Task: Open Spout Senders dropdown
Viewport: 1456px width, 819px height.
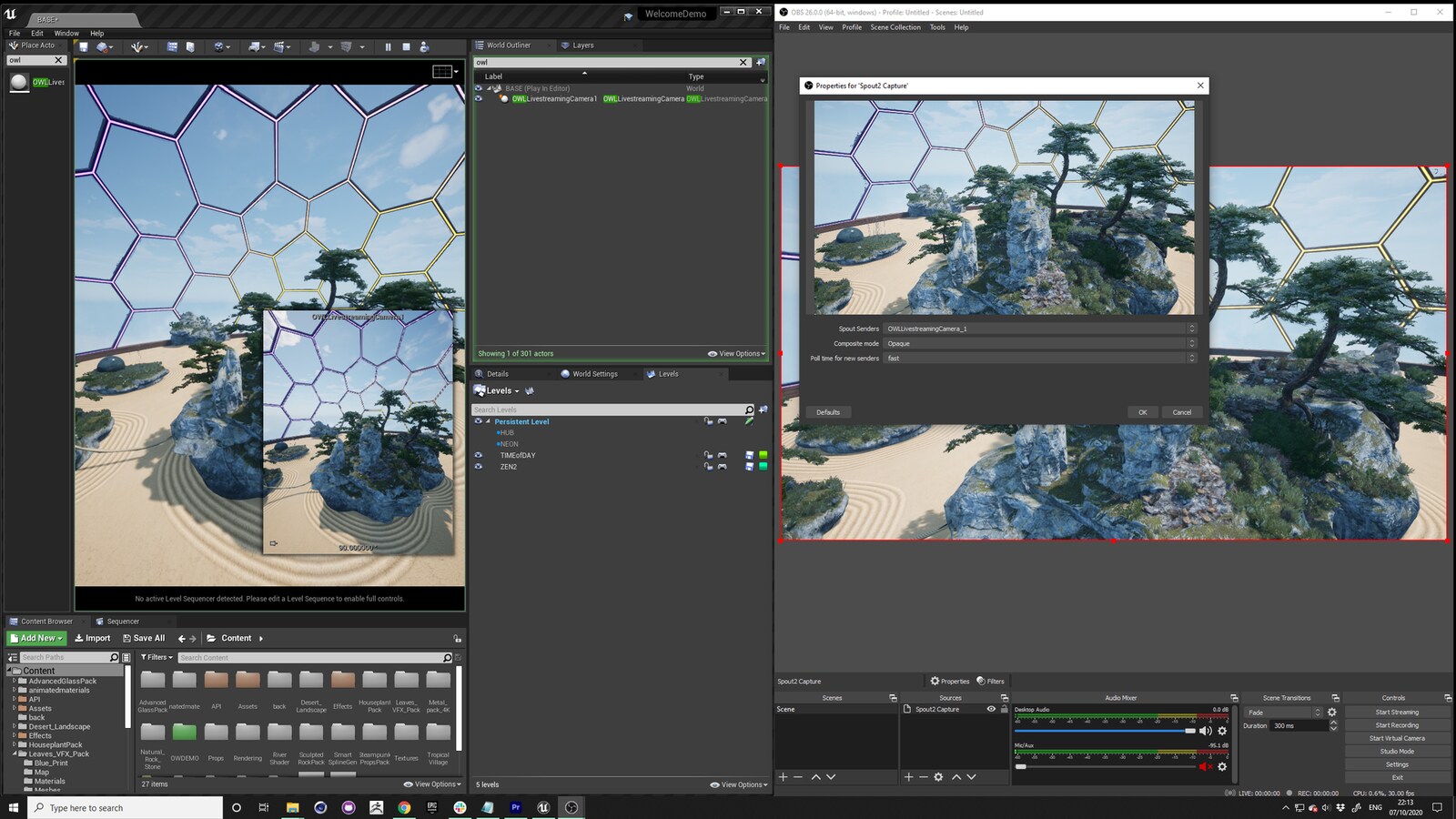Action: [x=1040, y=329]
